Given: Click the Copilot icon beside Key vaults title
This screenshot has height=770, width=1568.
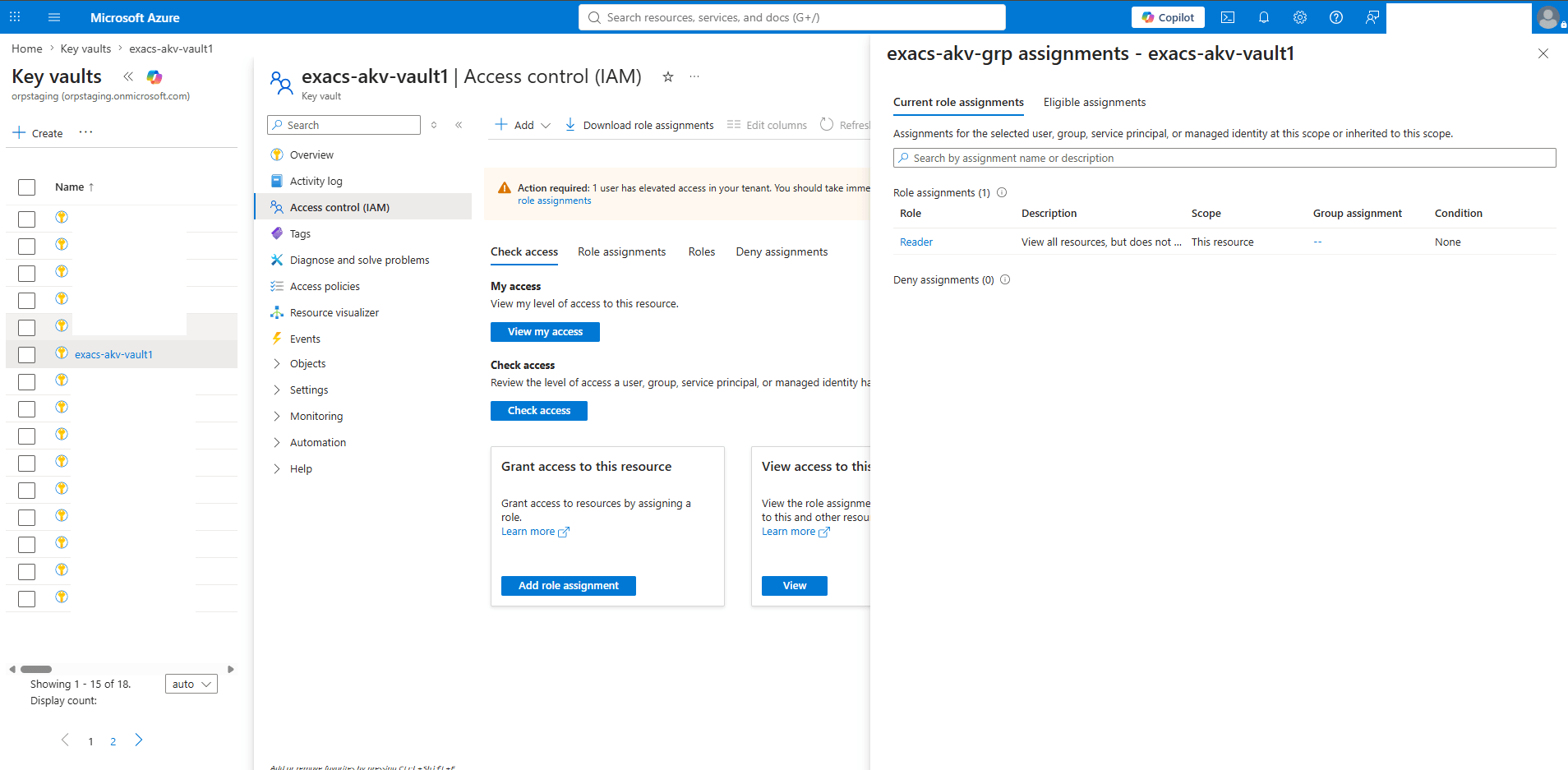Looking at the screenshot, I should pyautogui.click(x=154, y=76).
